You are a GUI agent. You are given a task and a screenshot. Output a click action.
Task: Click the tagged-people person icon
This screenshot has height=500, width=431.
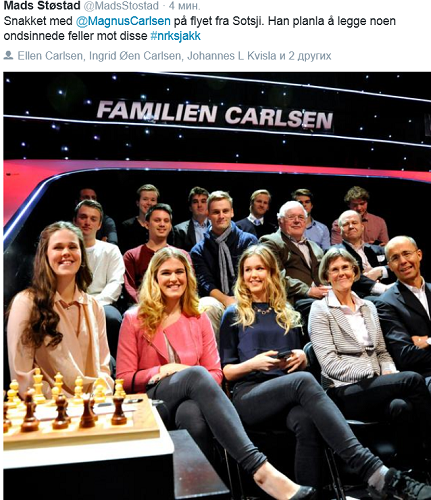[8, 55]
